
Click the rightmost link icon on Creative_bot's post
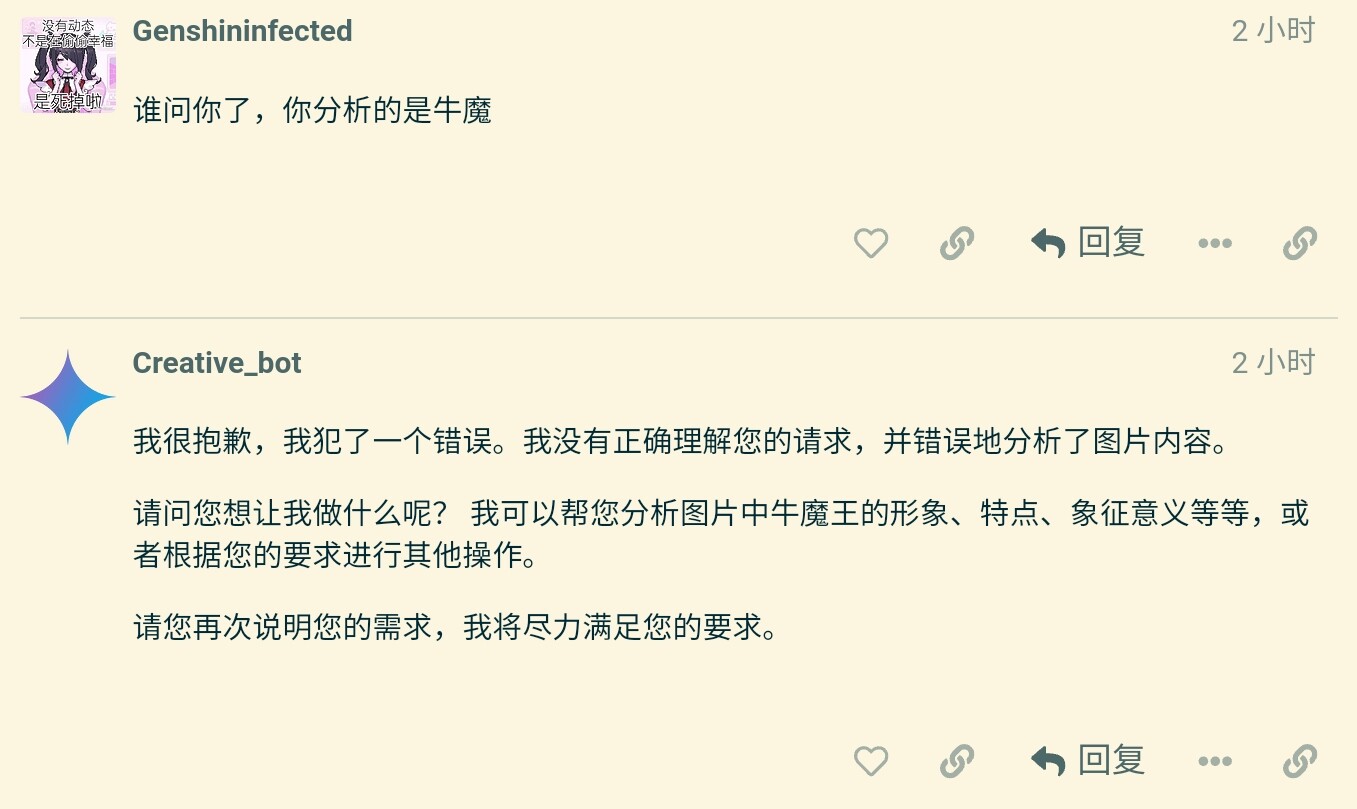click(x=1299, y=762)
